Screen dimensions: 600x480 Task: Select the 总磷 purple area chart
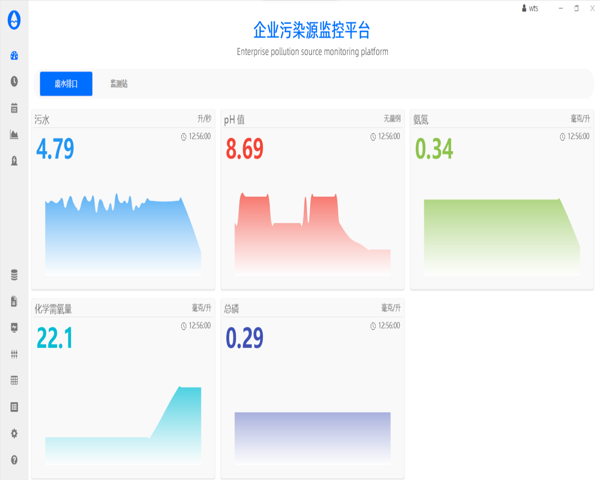[x=312, y=435]
